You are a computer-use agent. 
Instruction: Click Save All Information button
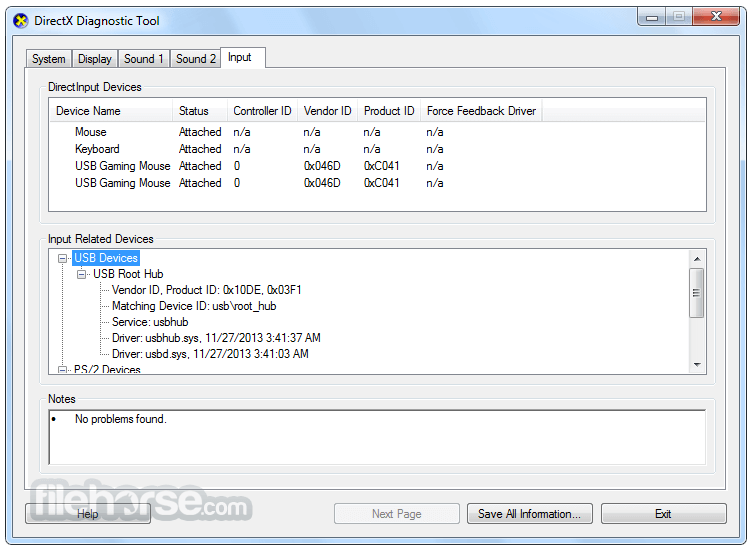click(x=529, y=514)
